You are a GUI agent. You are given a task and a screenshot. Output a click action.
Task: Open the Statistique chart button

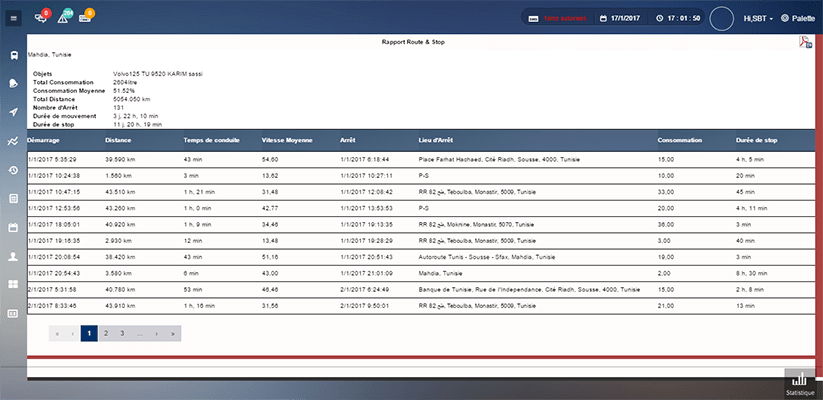point(800,384)
